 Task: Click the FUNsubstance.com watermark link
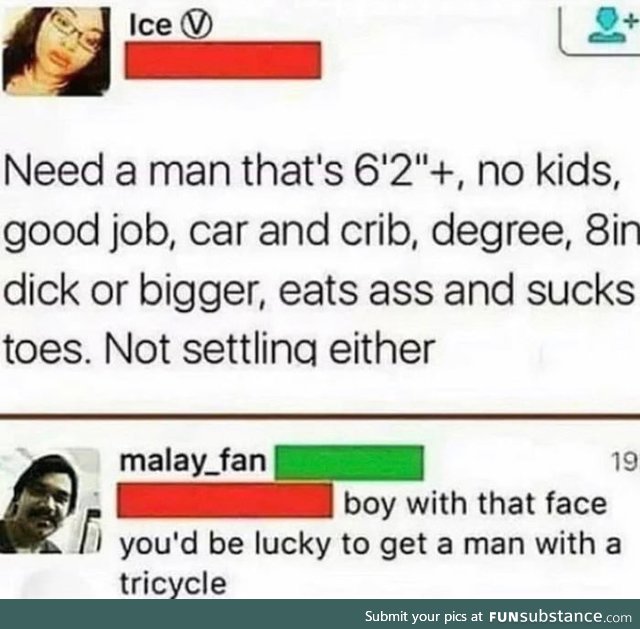click(x=560, y=616)
